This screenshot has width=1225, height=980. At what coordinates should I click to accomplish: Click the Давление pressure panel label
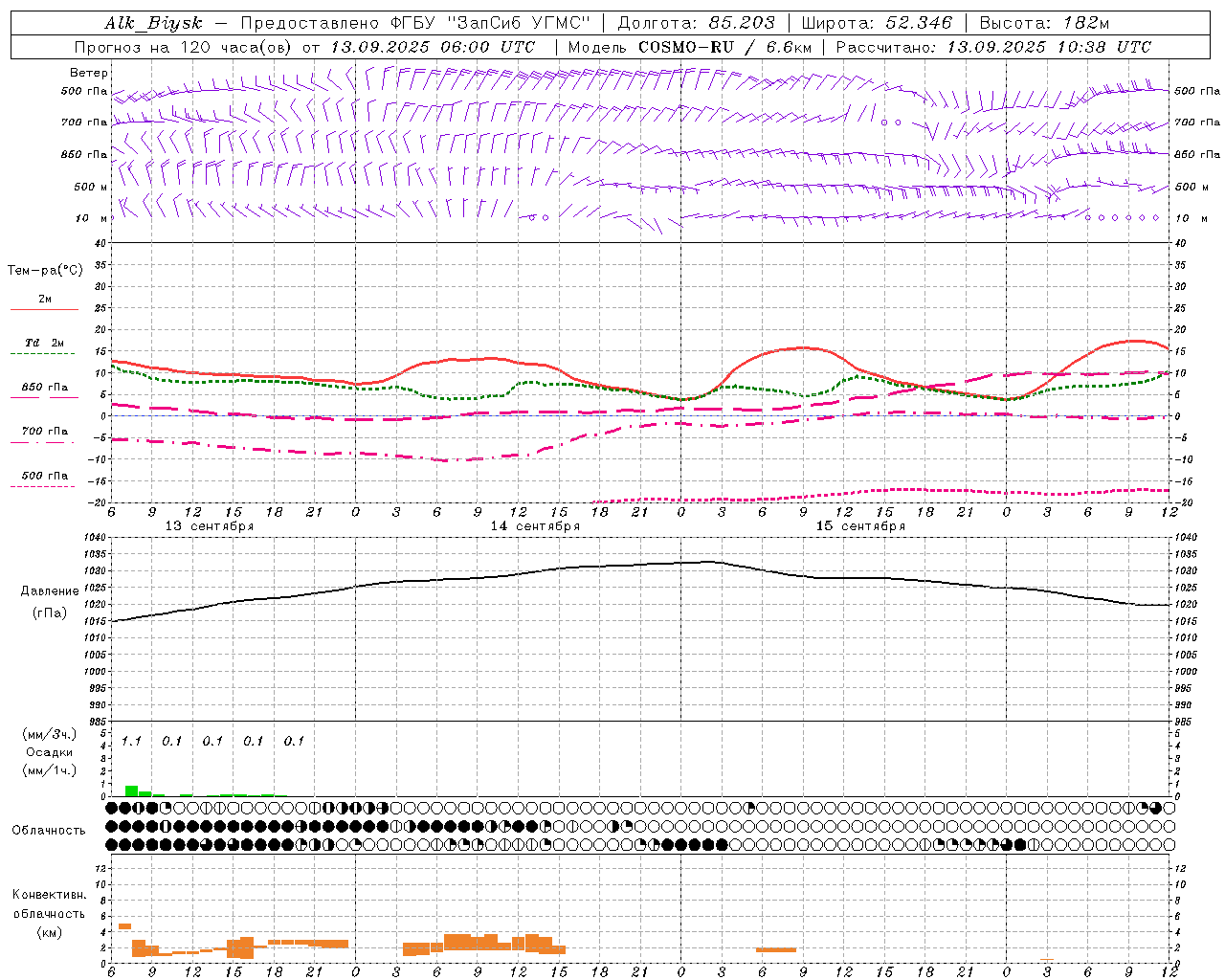[50, 591]
